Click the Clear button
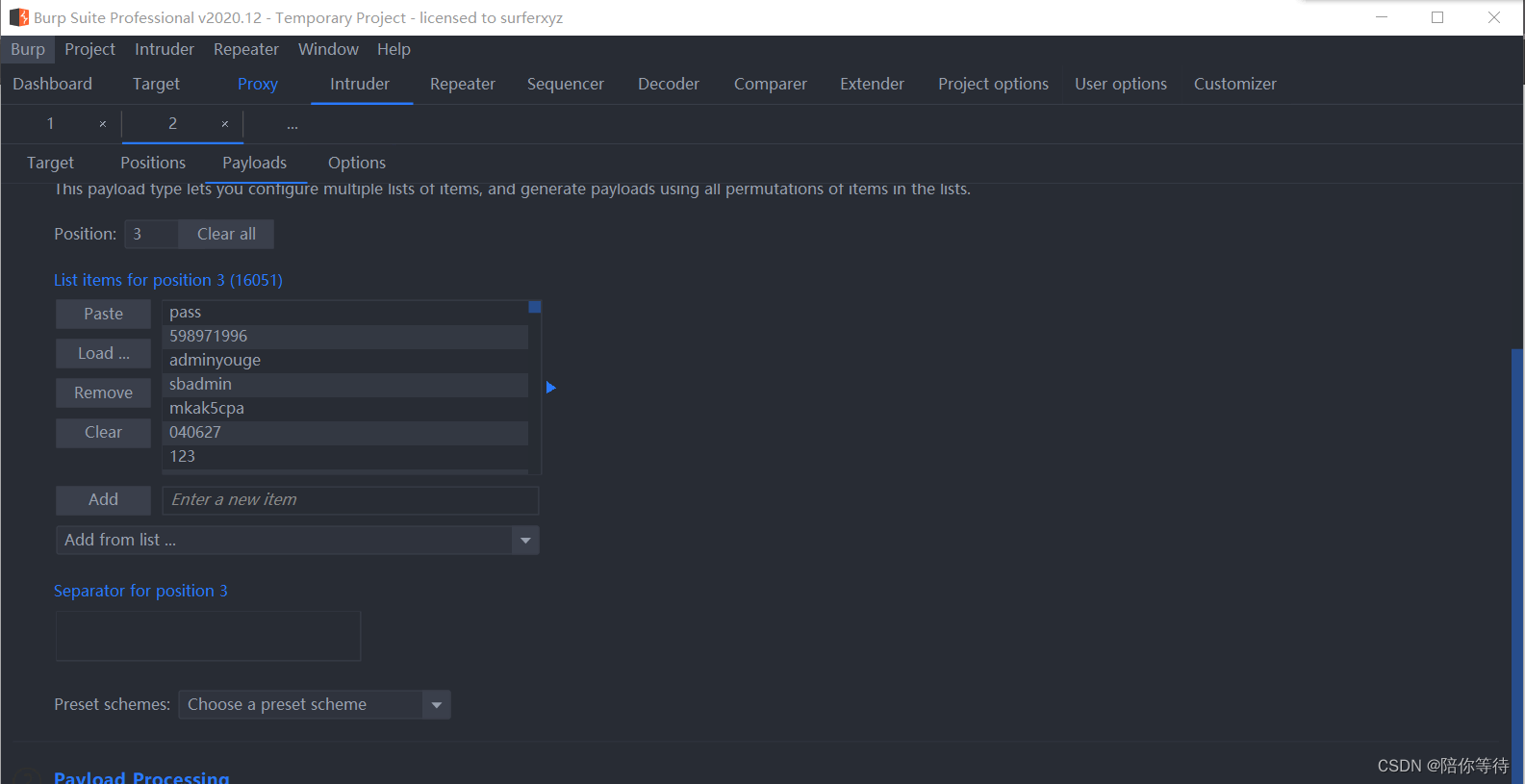Viewport: 1525px width, 784px height. 103,432
